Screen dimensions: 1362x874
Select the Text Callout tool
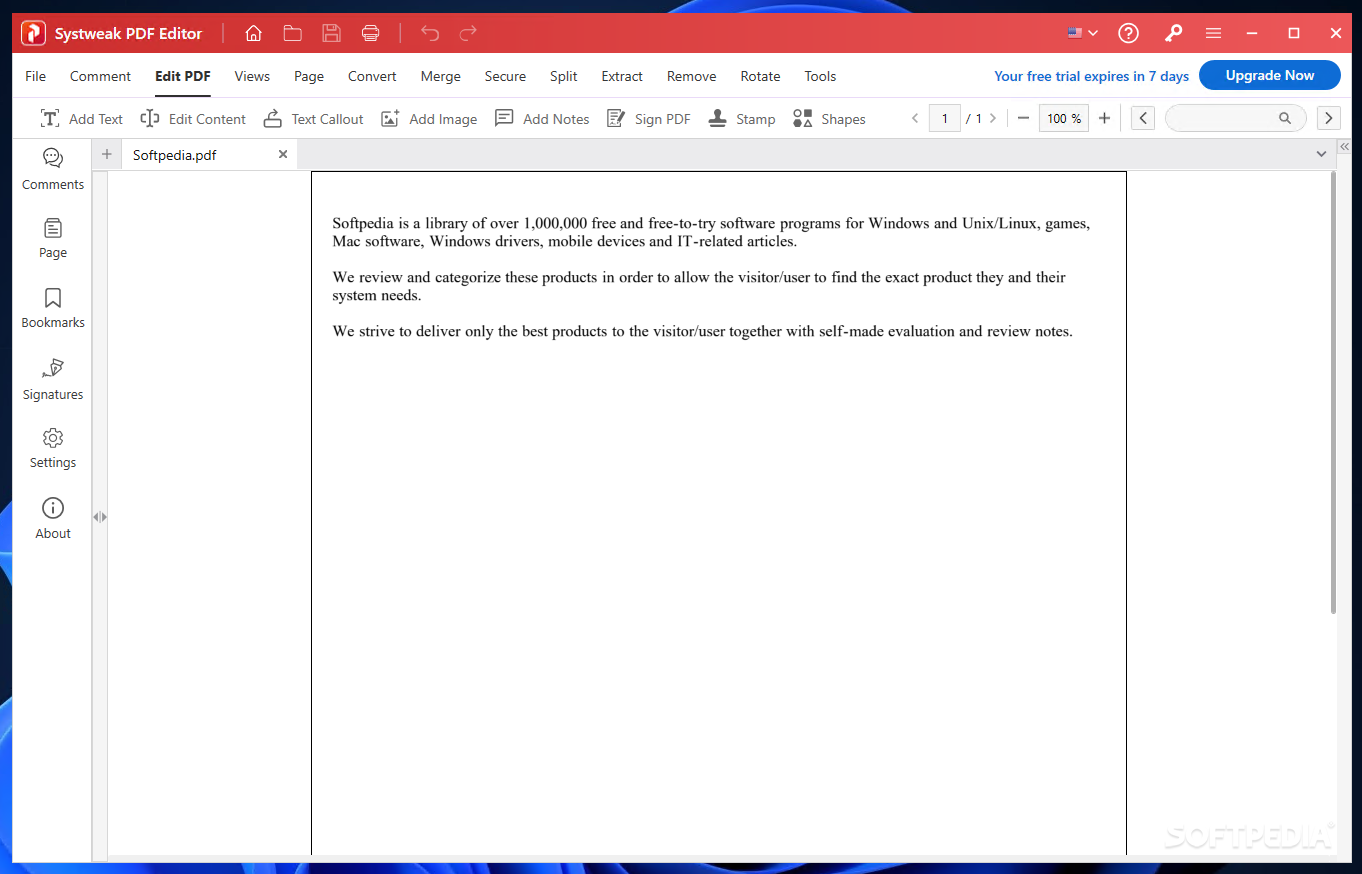(x=313, y=119)
